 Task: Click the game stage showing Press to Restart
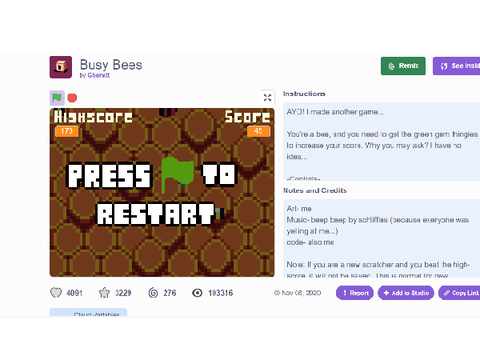pos(162,192)
